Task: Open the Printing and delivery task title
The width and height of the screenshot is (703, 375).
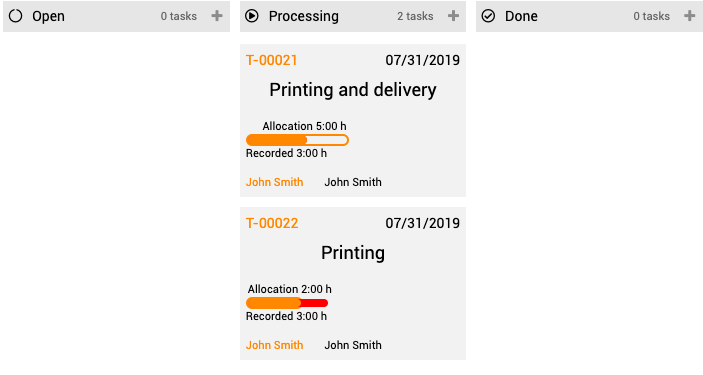Action: [353, 90]
